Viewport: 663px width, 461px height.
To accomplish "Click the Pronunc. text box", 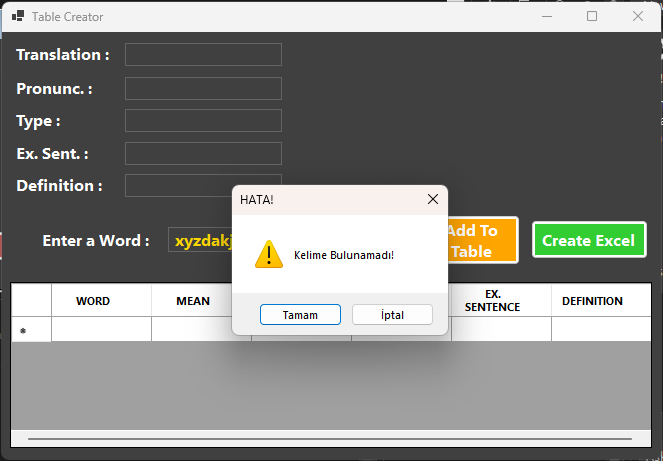I will pos(203,89).
